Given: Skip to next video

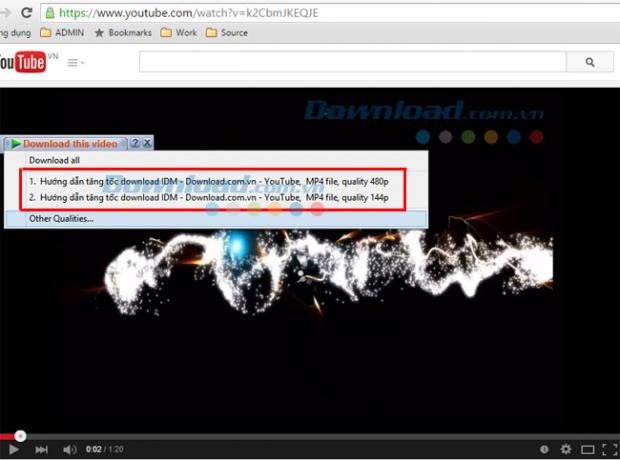Looking at the screenshot, I should coord(42,449).
